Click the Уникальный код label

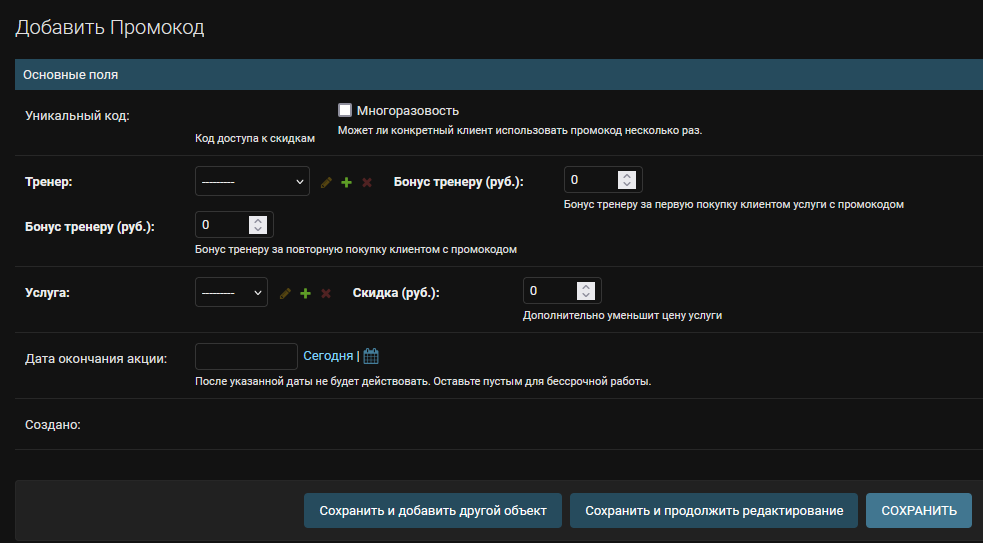tap(77, 116)
